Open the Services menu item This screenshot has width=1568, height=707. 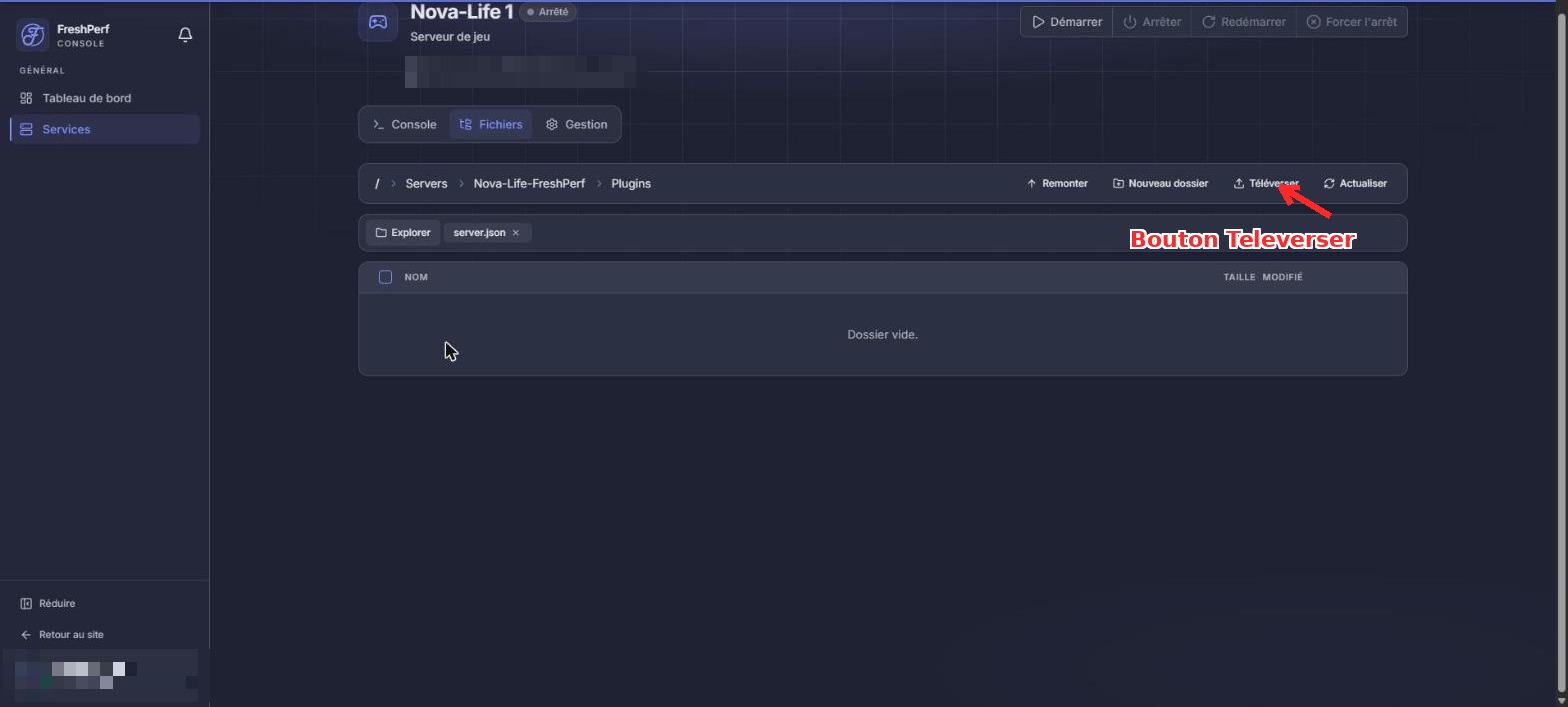(x=105, y=129)
